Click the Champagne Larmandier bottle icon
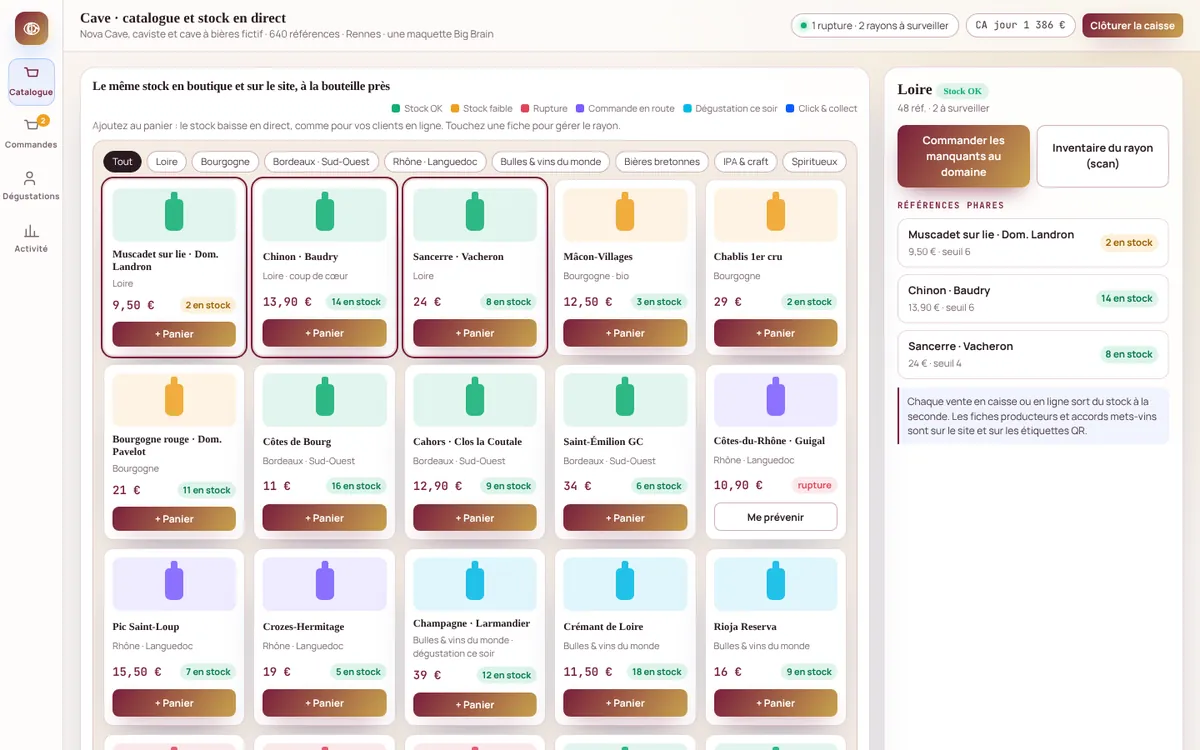Image resolution: width=1200 pixels, height=750 pixels. (x=475, y=581)
